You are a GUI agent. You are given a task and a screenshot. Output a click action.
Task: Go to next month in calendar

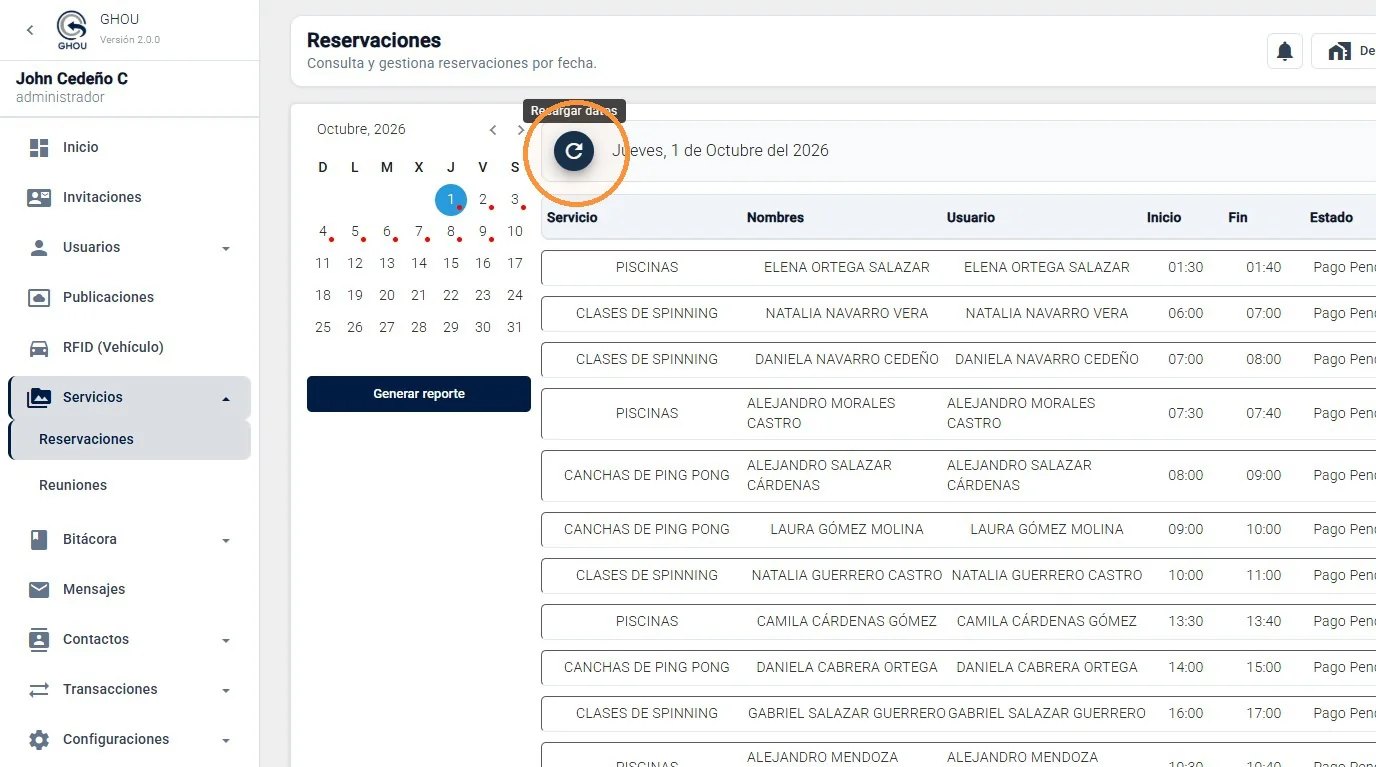coord(520,130)
